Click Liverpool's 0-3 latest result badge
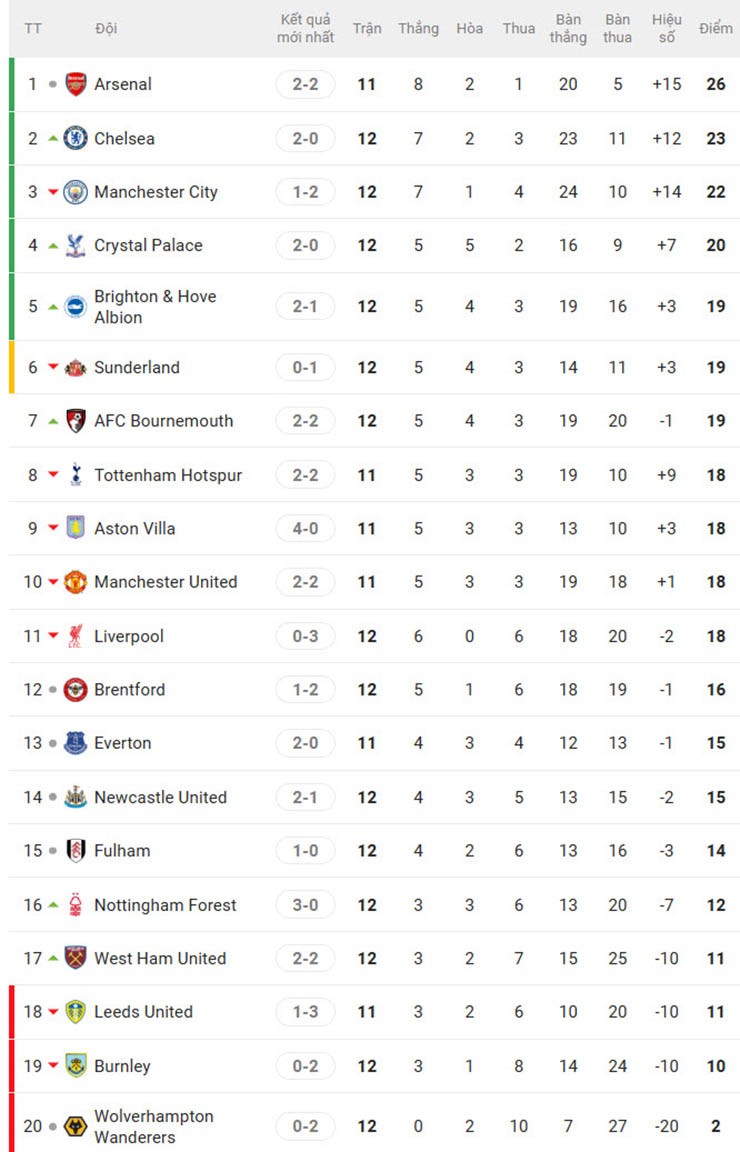740x1152 pixels. click(305, 637)
